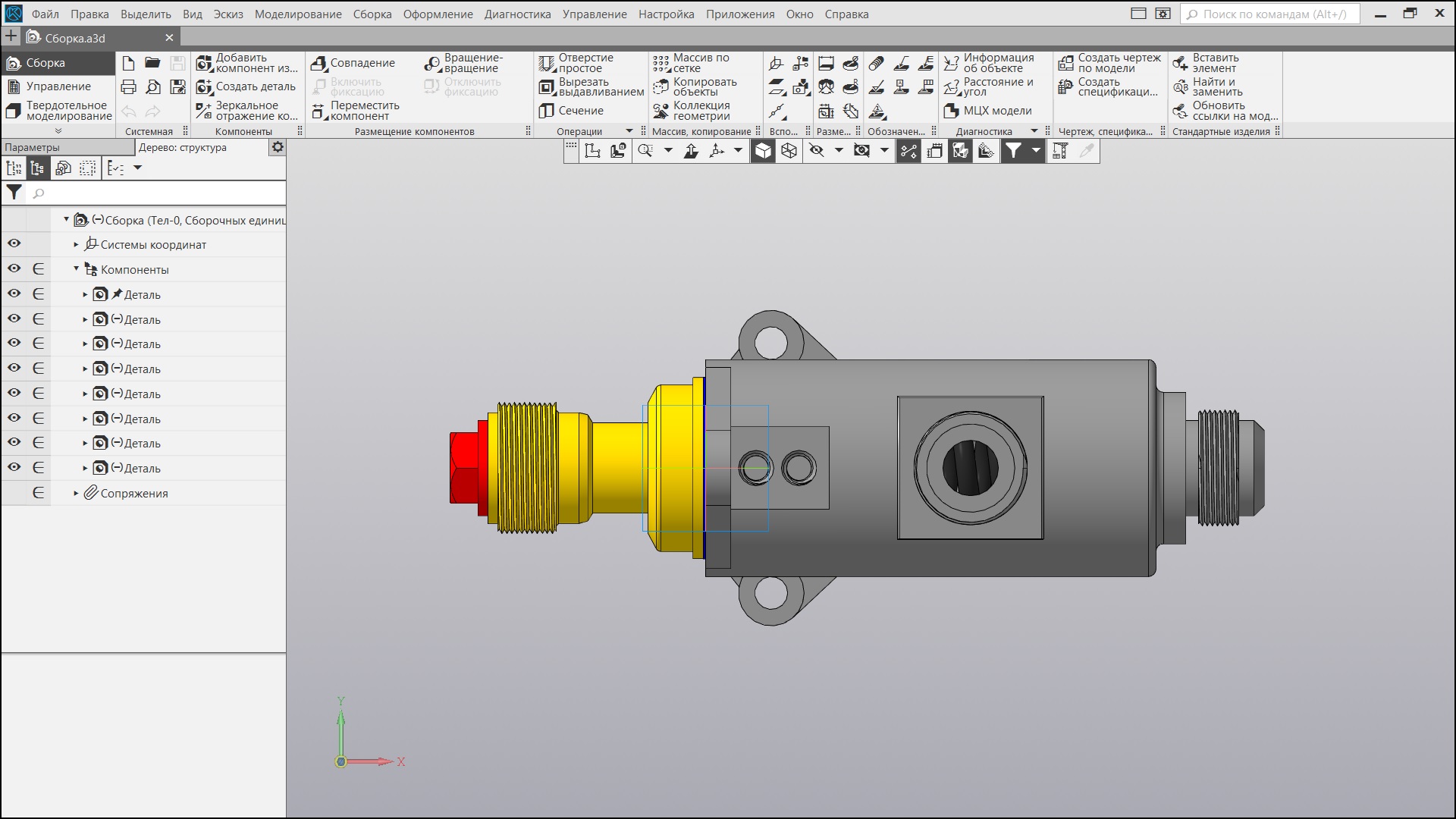Click the tree search input field

[156, 193]
